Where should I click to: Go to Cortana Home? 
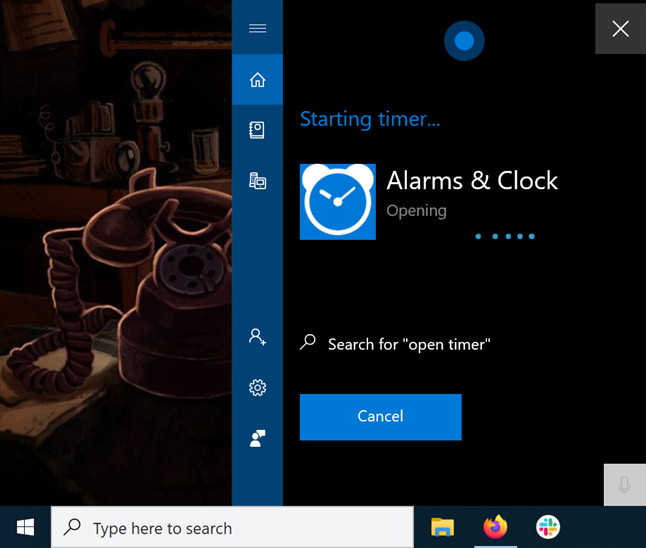[x=257, y=79]
